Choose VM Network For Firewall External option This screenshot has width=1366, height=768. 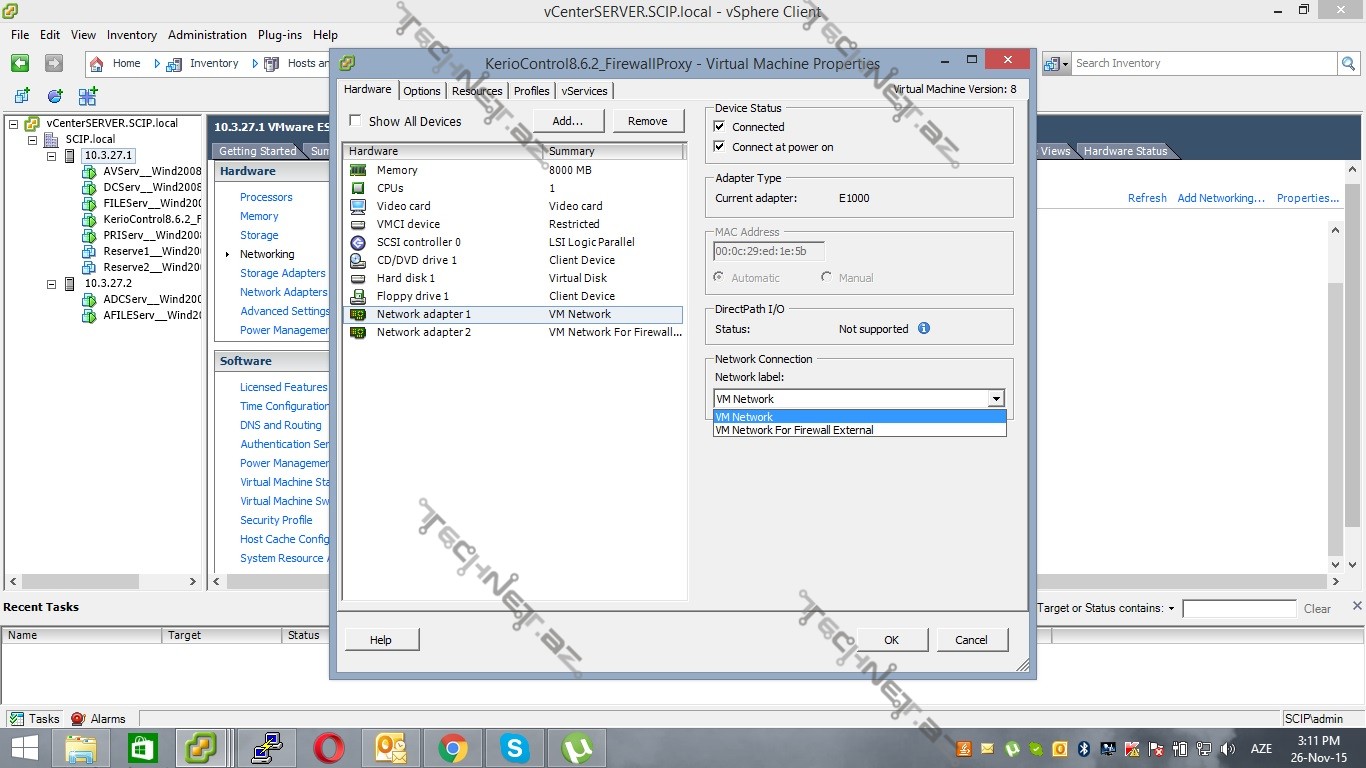795,430
